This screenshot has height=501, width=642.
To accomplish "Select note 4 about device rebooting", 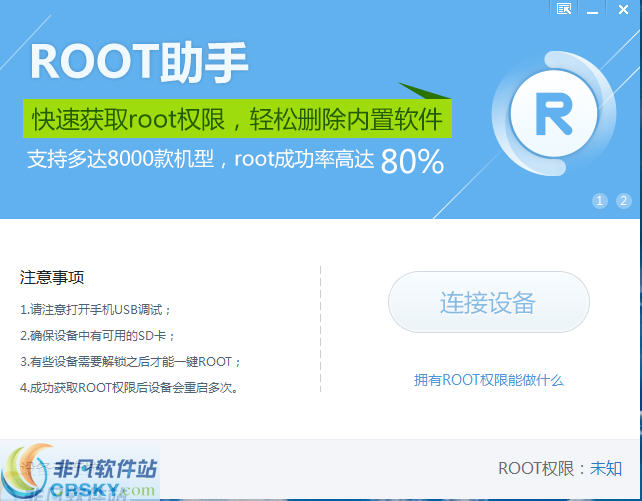I will pyautogui.click(x=129, y=387).
